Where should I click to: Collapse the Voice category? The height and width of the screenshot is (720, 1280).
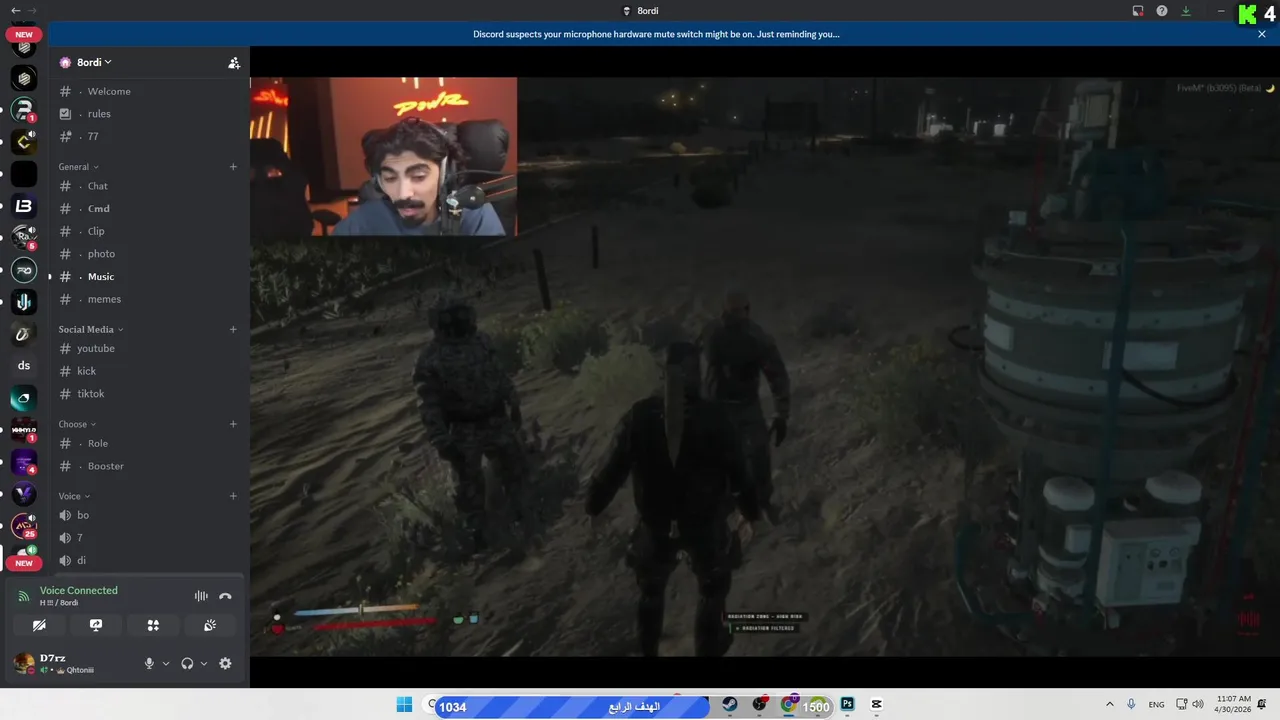(74, 496)
